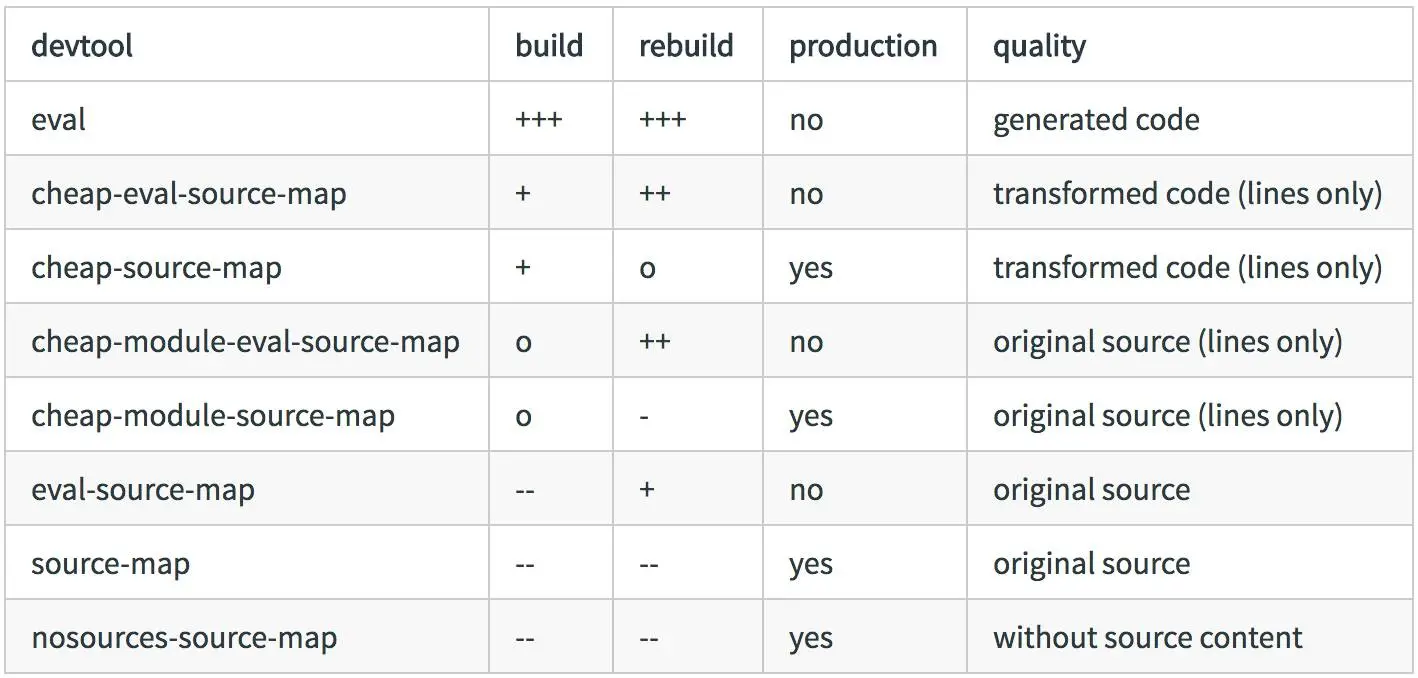The image size is (1418, 678).
Task: Click the nosources-source-map production value yes
Action: 810,638
